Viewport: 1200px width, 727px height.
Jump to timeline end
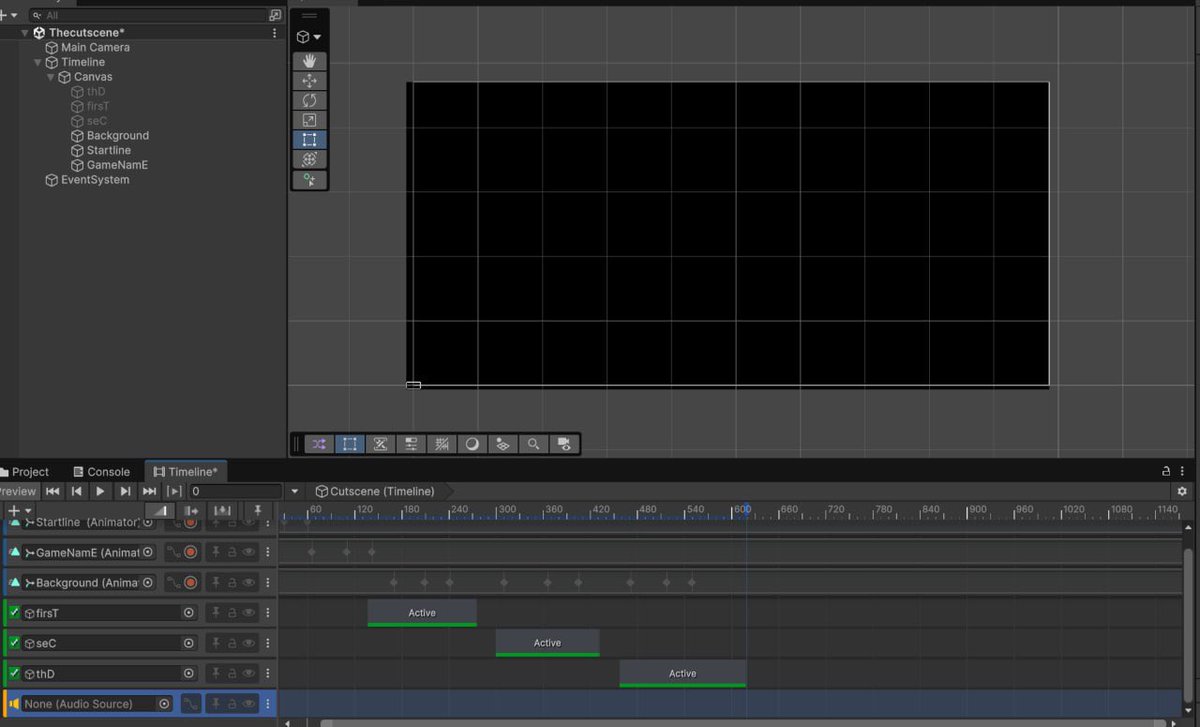[149, 491]
